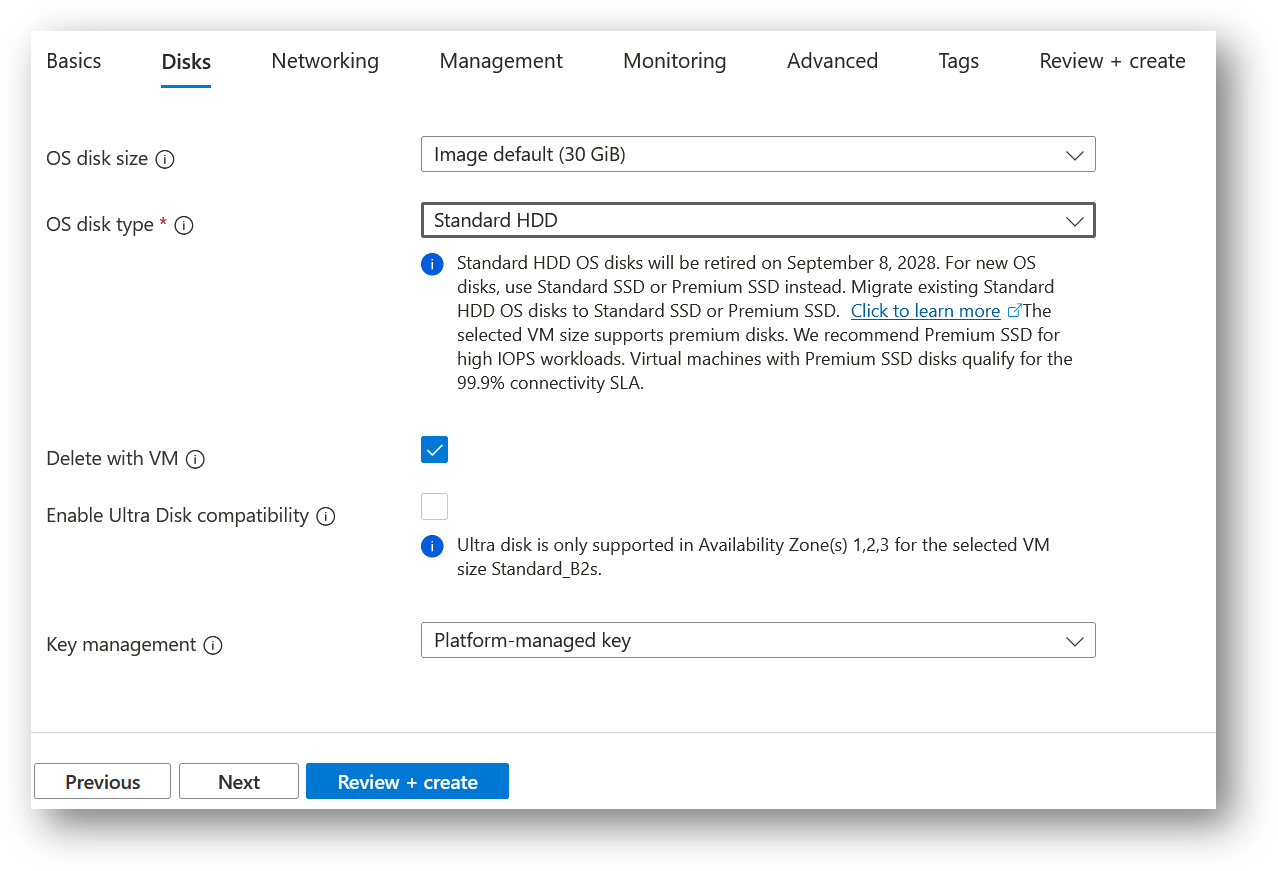
Task: Show info tooltip for OS disk type
Action: (x=184, y=225)
